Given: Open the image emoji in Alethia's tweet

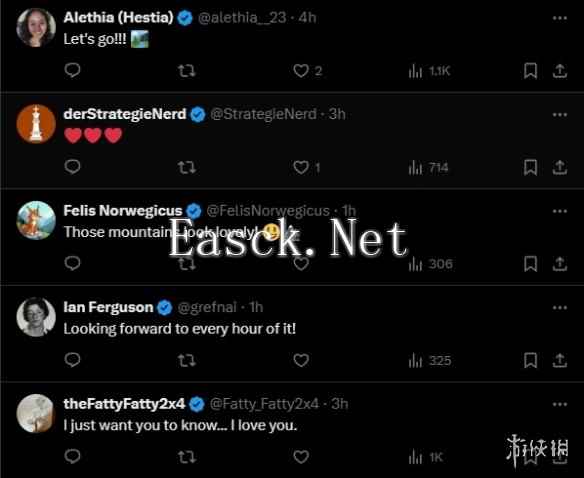Looking at the screenshot, I should tap(140, 39).
